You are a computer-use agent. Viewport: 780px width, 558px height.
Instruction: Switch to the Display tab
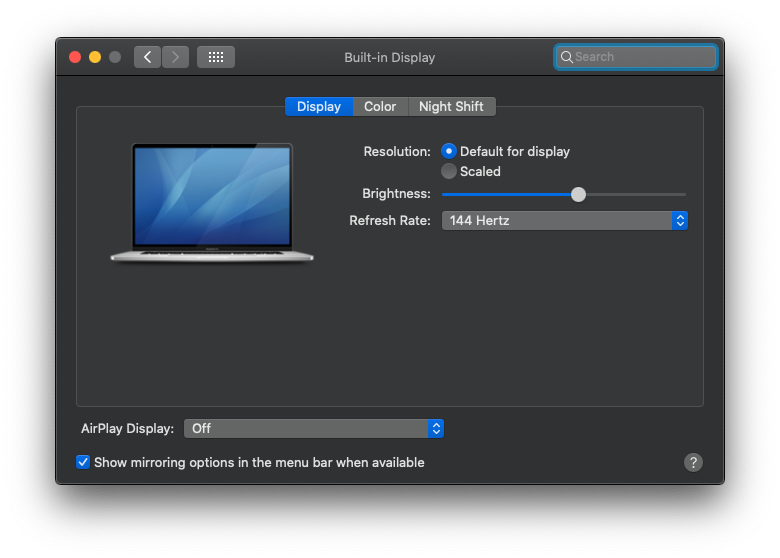tap(319, 106)
